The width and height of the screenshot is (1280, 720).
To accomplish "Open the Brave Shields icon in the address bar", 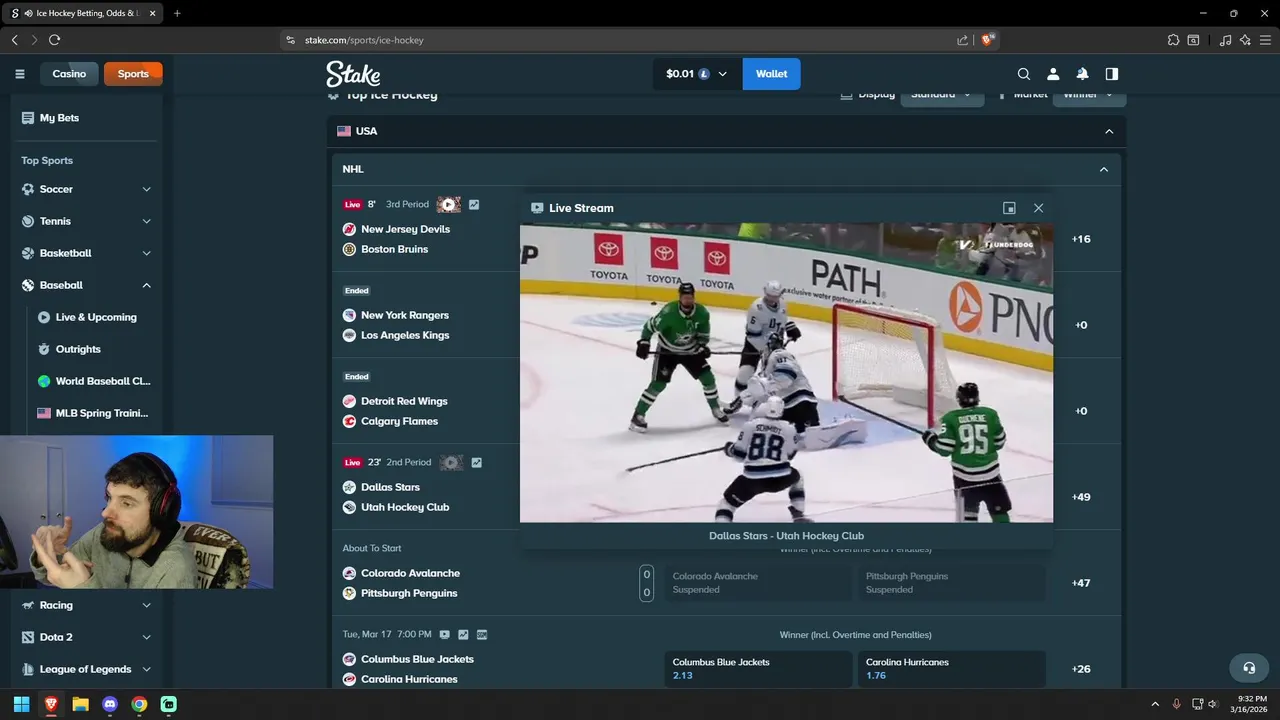I will point(988,40).
